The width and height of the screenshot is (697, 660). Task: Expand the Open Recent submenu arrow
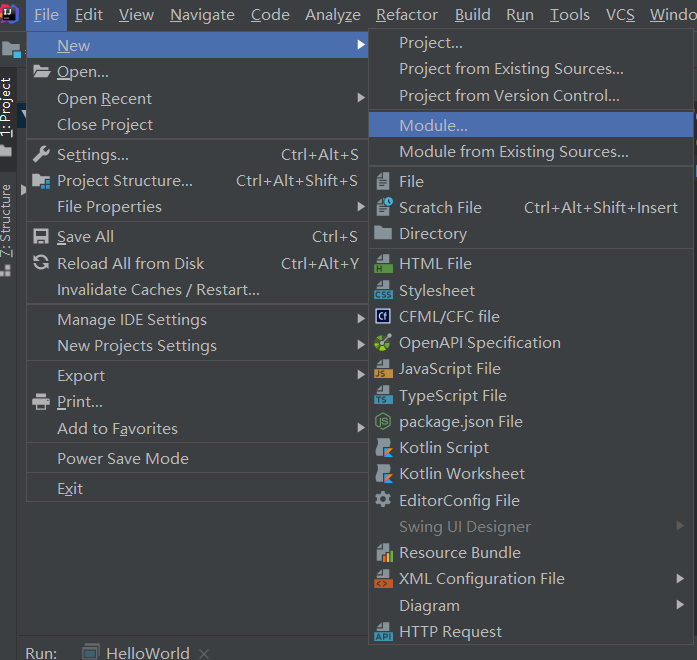pos(361,98)
